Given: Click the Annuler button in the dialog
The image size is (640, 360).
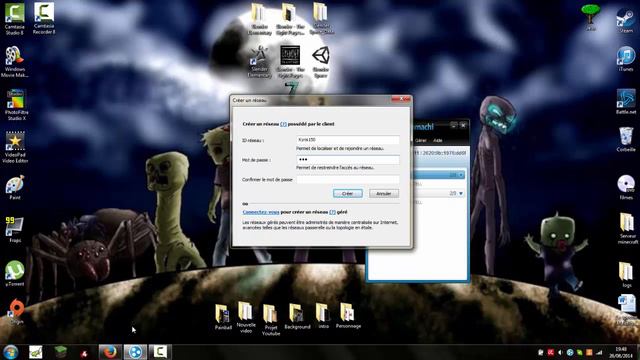Looking at the screenshot, I should tap(384, 193).
